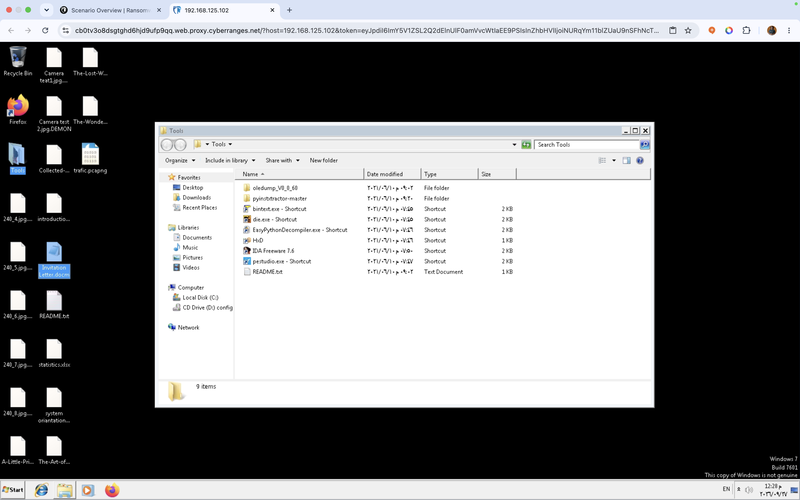The height and width of the screenshot is (500, 800).
Task: Select Libraries in the navigation pane
Action: click(x=188, y=228)
